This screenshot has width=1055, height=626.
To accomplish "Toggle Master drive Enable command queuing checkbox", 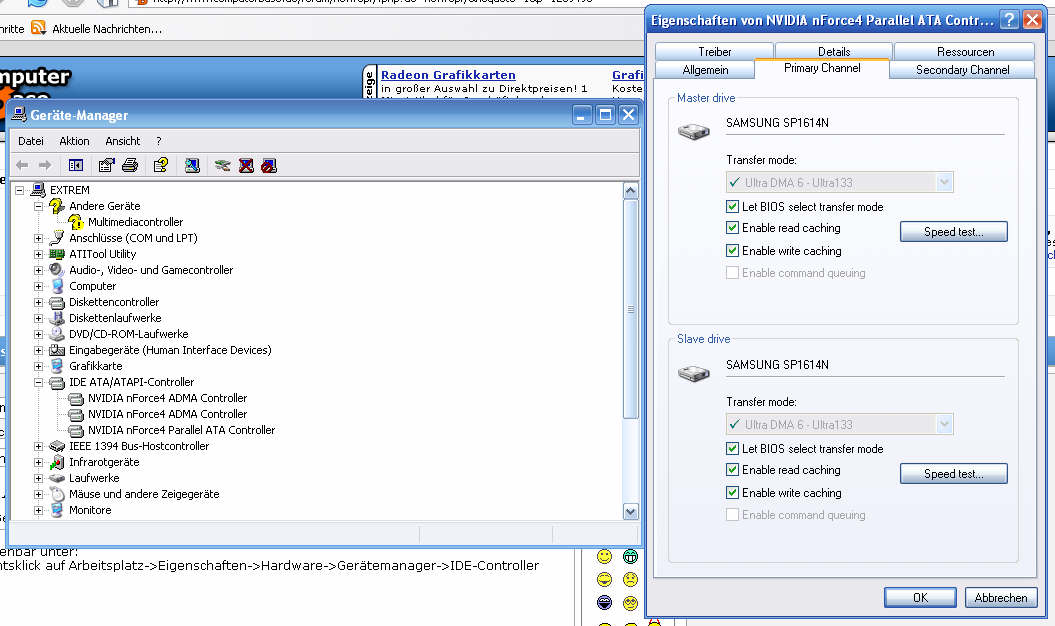I will tap(732, 273).
